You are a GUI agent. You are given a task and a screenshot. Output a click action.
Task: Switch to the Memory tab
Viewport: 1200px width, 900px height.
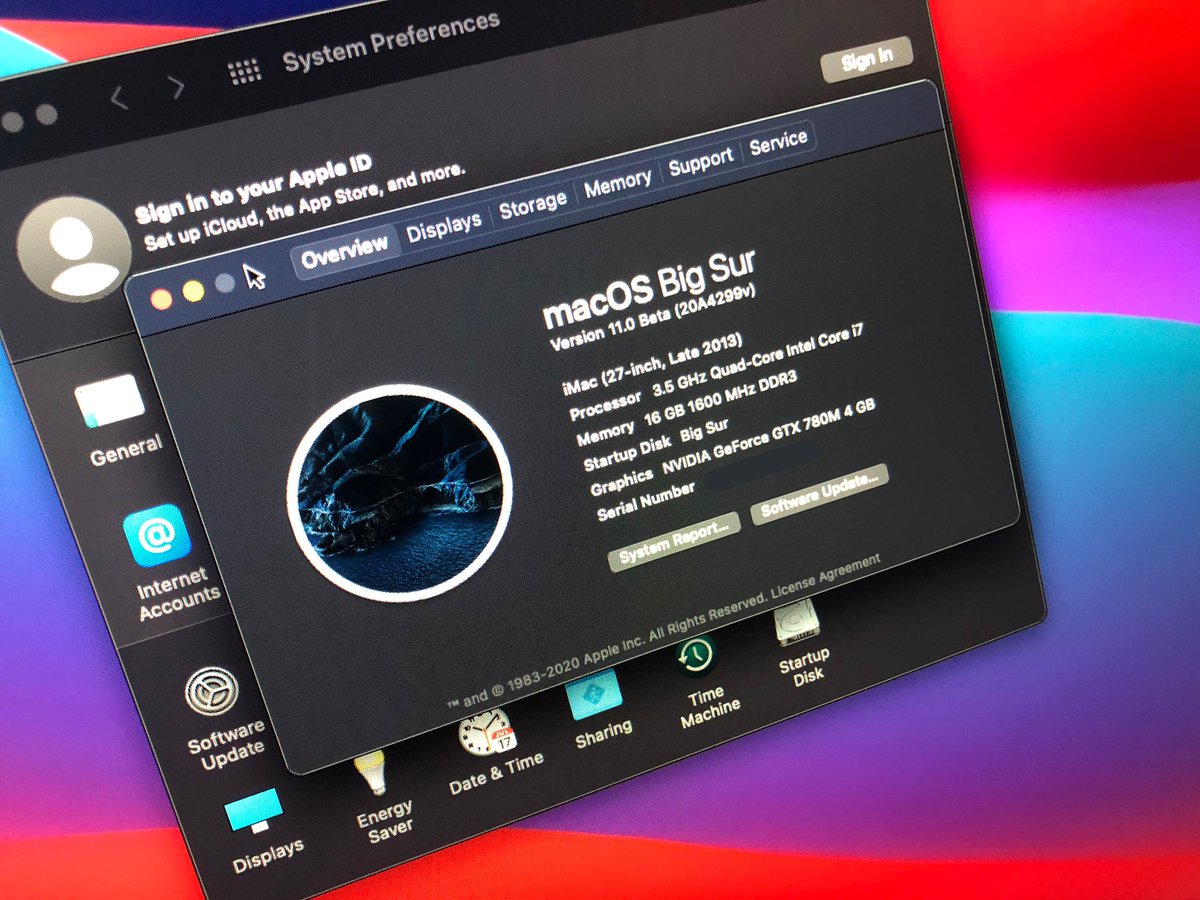coord(617,182)
